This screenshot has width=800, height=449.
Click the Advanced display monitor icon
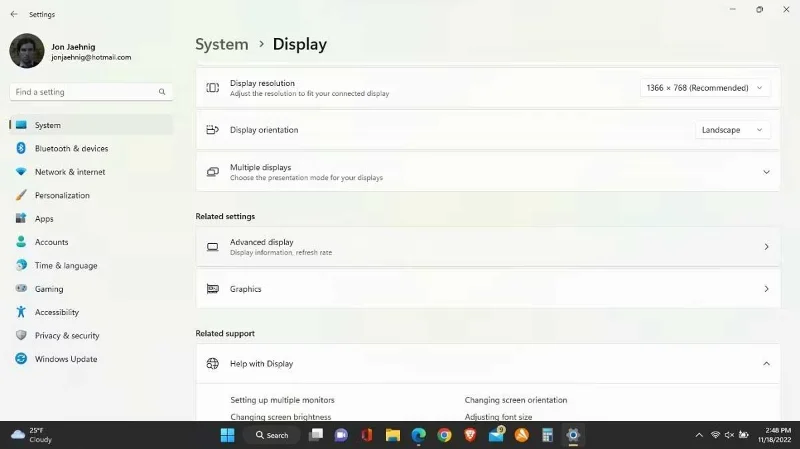pyautogui.click(x=213, y=247)
